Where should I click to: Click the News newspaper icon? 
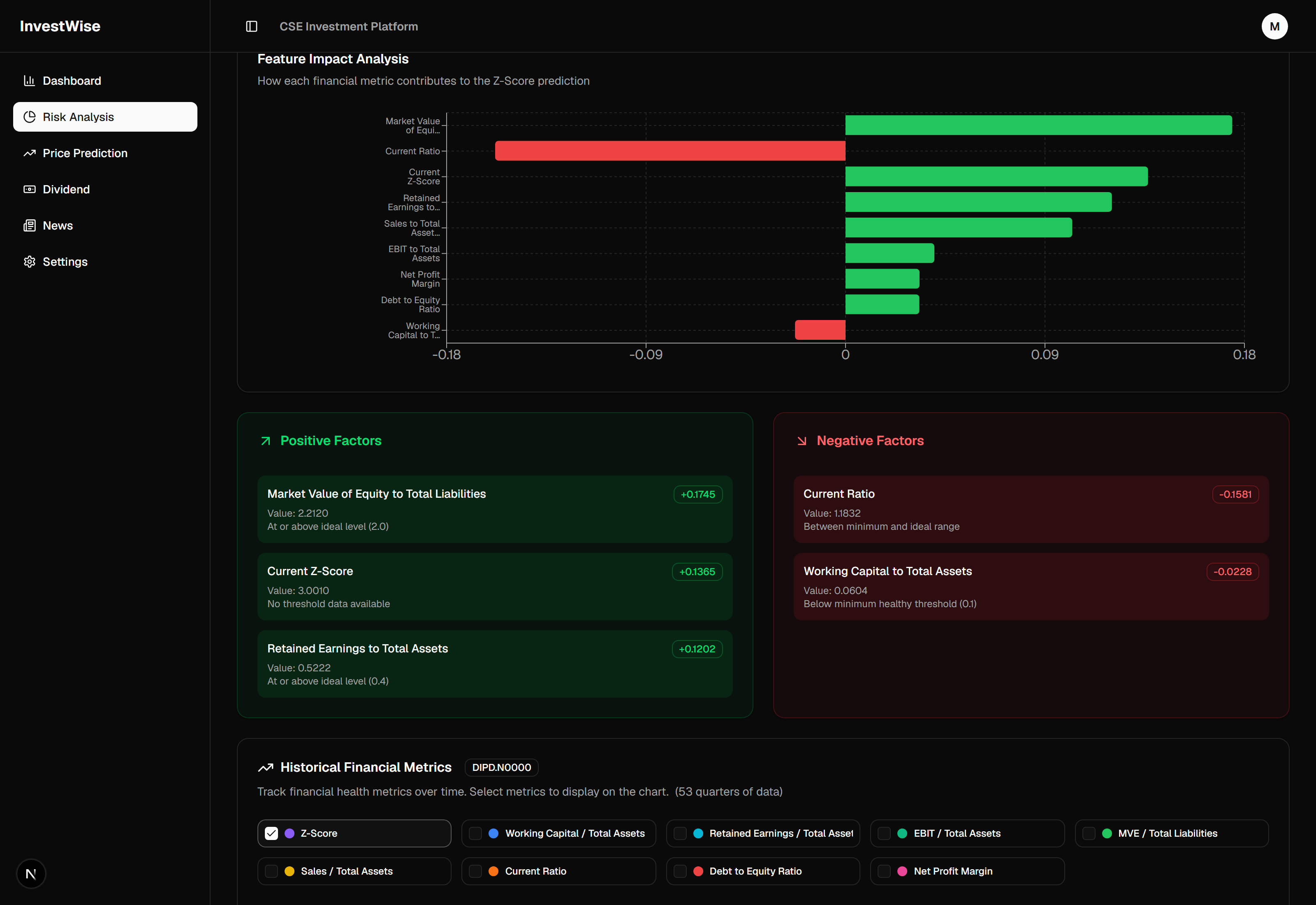pos(30,226)
